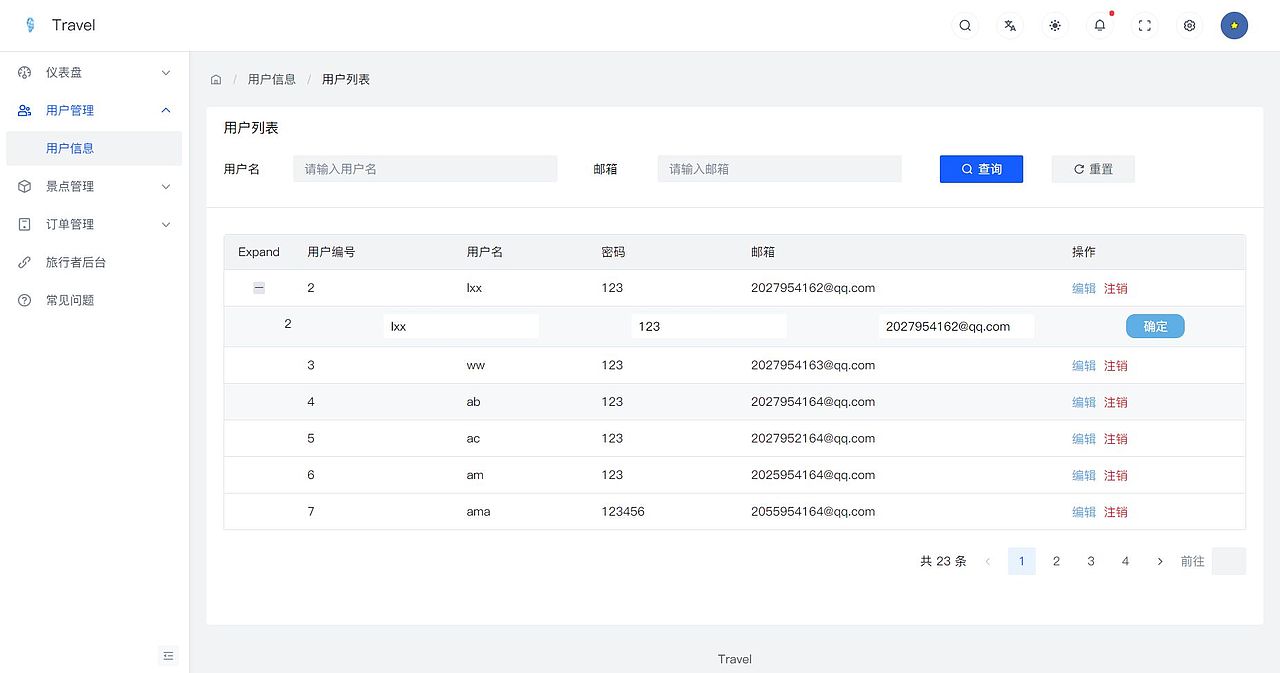Click the 查询 search button
Viewport: 1280px width, 673px height.
[x=981, y=169]
